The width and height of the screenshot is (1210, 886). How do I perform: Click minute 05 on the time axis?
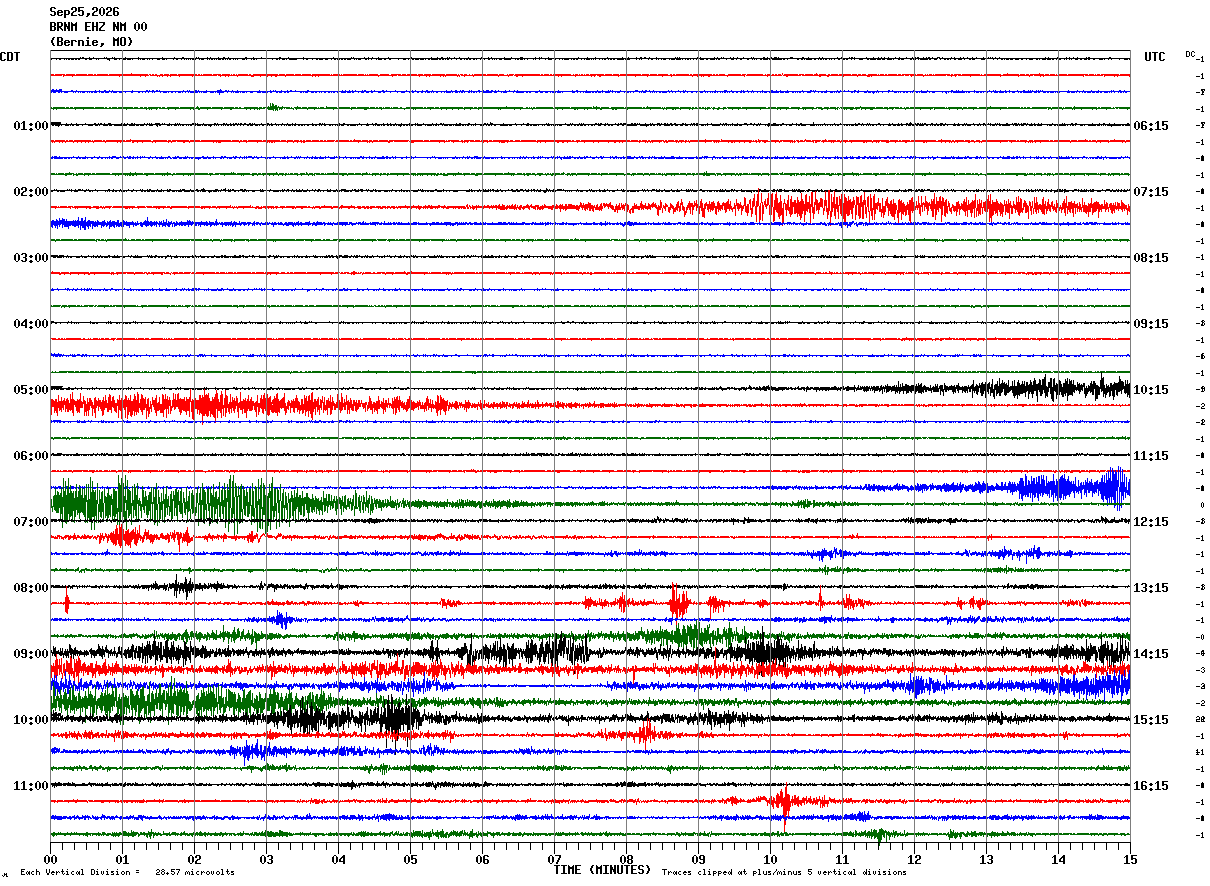point(410,859)
